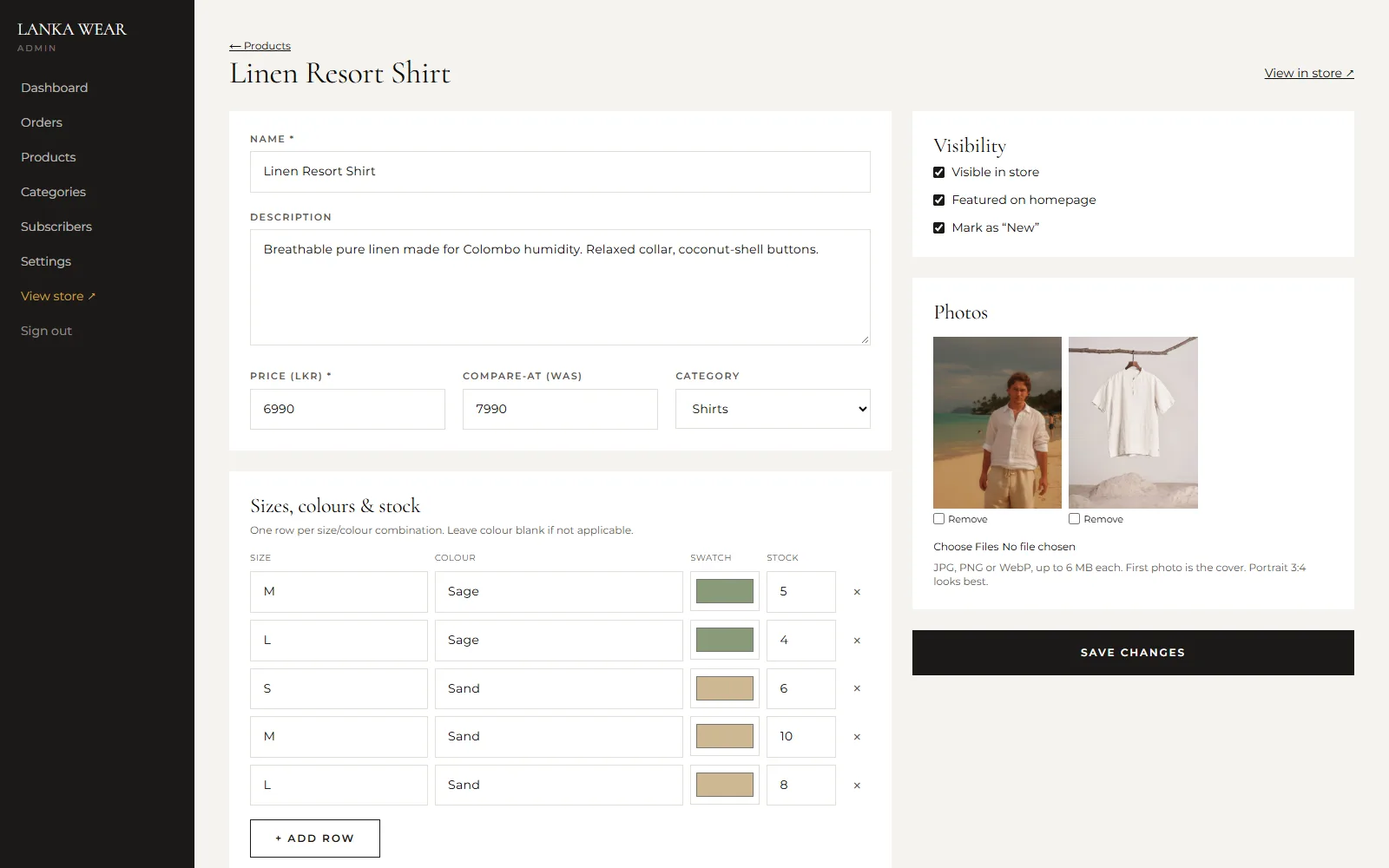This screenshot has height=868, width=1389.
Task: Open the sage swatch for size L
Action: click(725, 641)
